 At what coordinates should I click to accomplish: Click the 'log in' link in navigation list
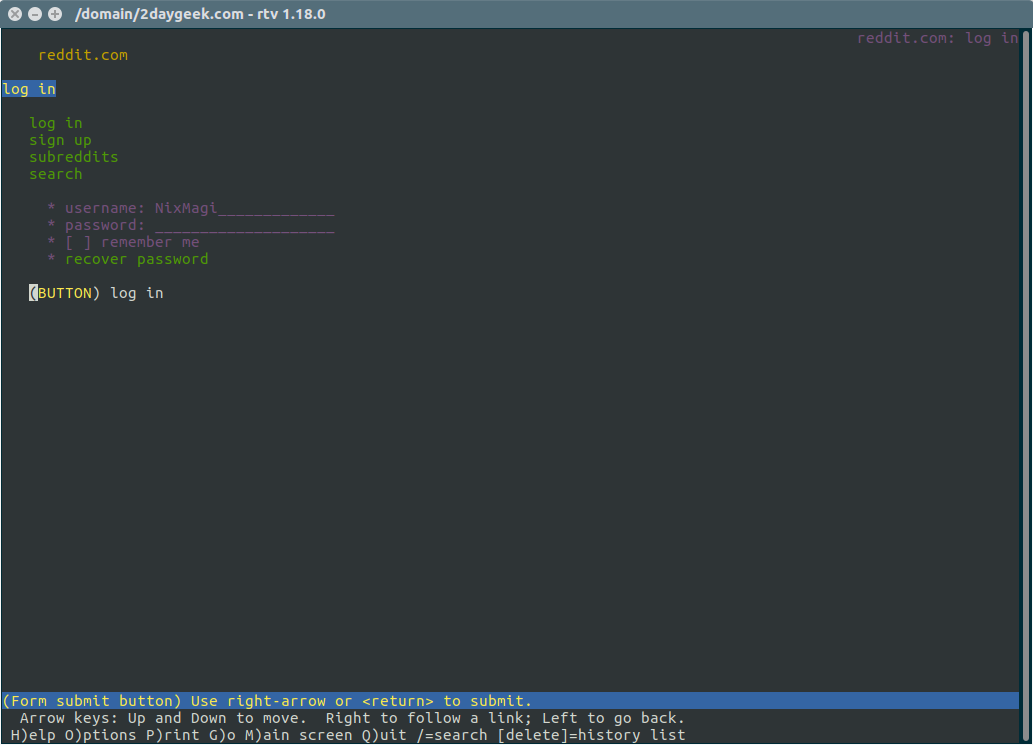pos(56,123)
